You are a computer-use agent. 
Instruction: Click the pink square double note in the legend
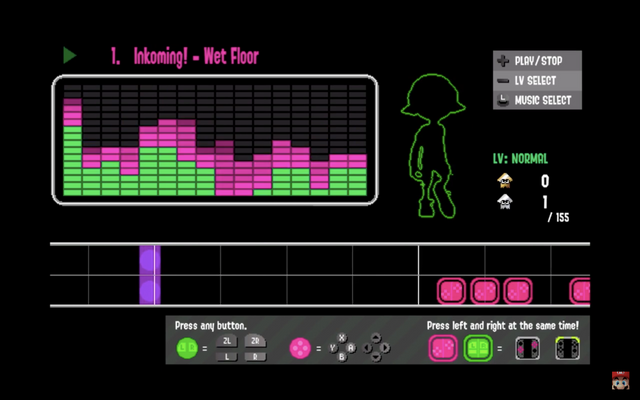pos(443,348)
